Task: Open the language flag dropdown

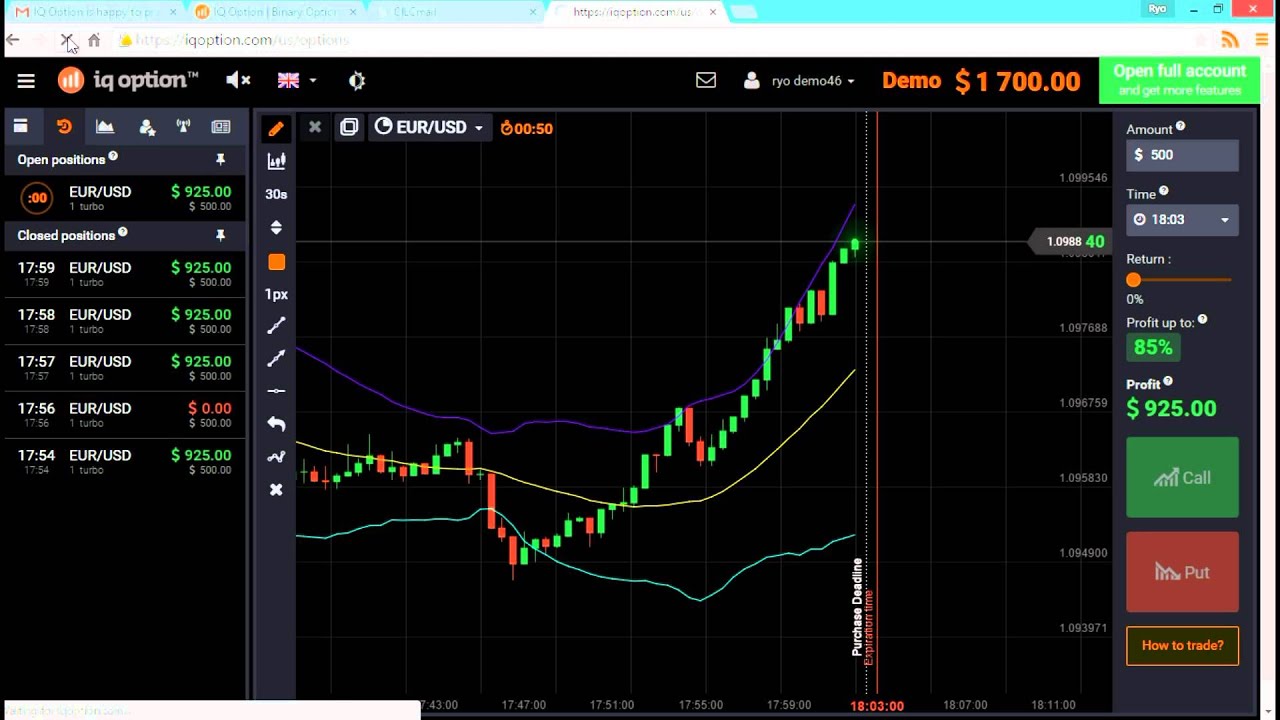Action: coord(296,80)
